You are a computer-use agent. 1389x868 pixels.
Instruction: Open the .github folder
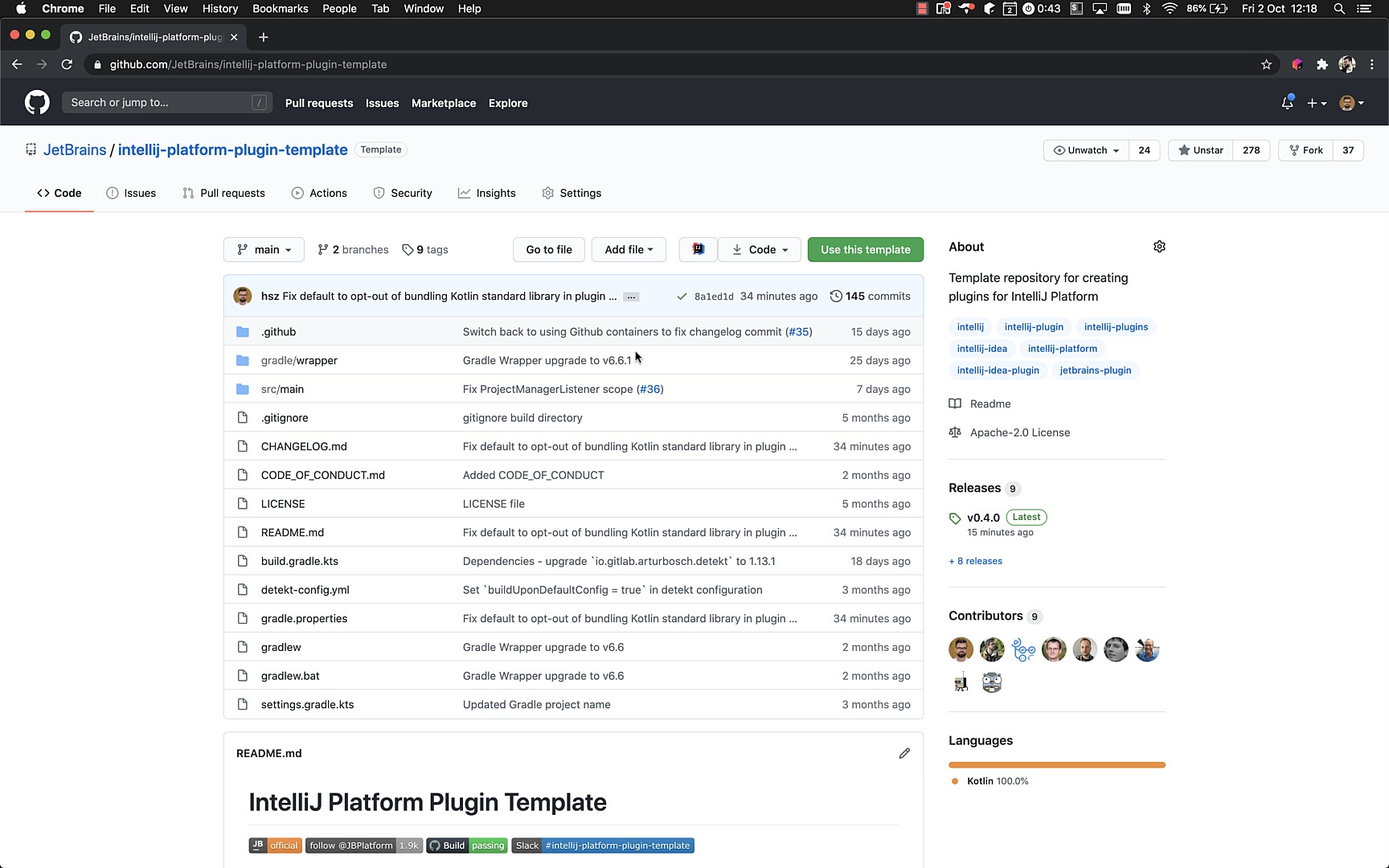coord(278,331)
